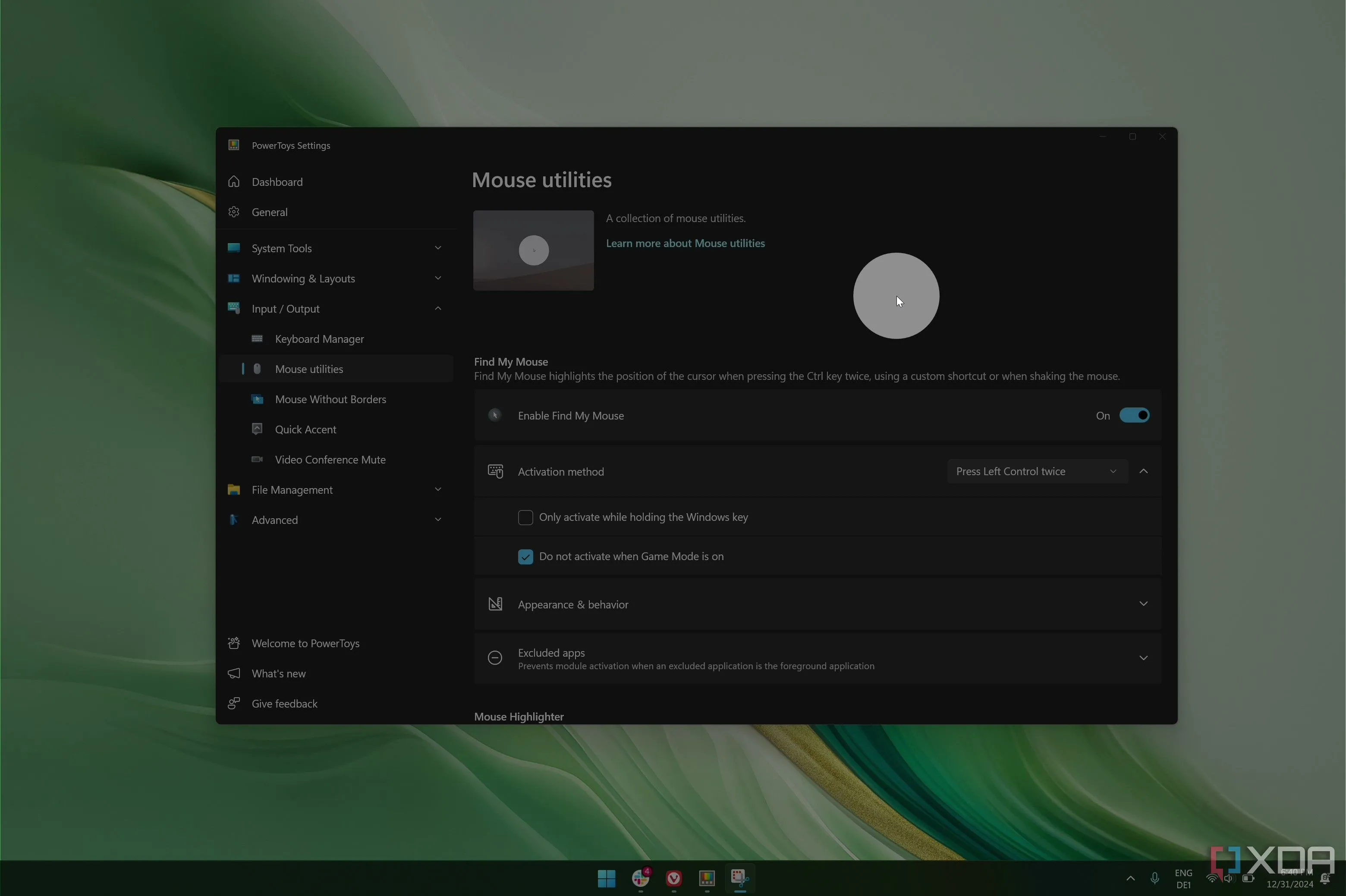
Task: Uncheck Do not activate when Game Mode is on
Action: (x=525, y=557)
